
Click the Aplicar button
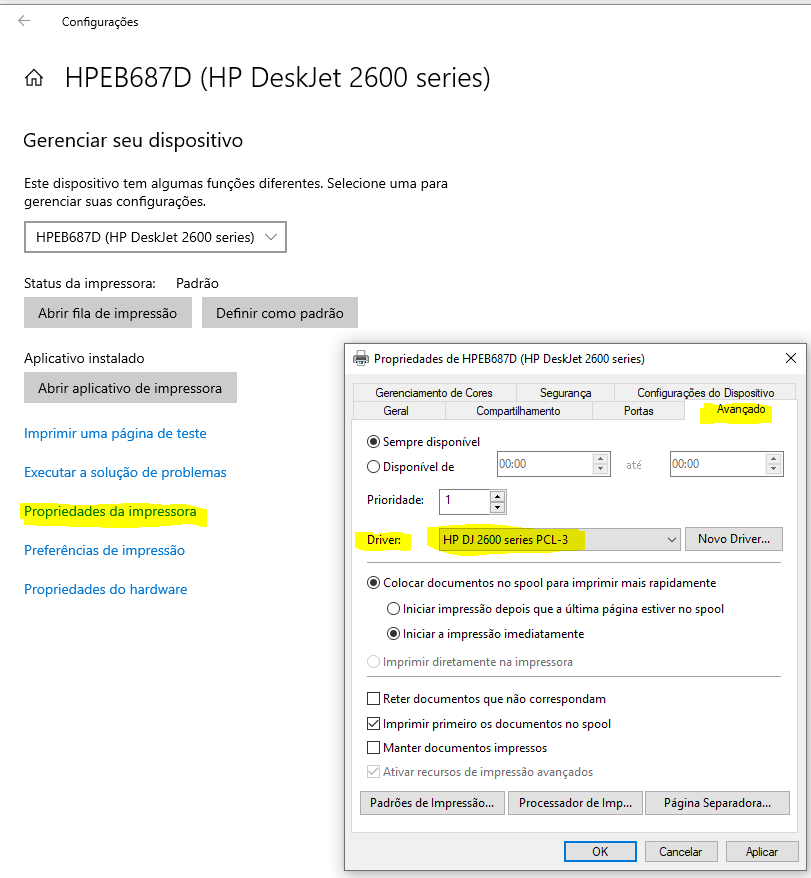coord(762,852)
